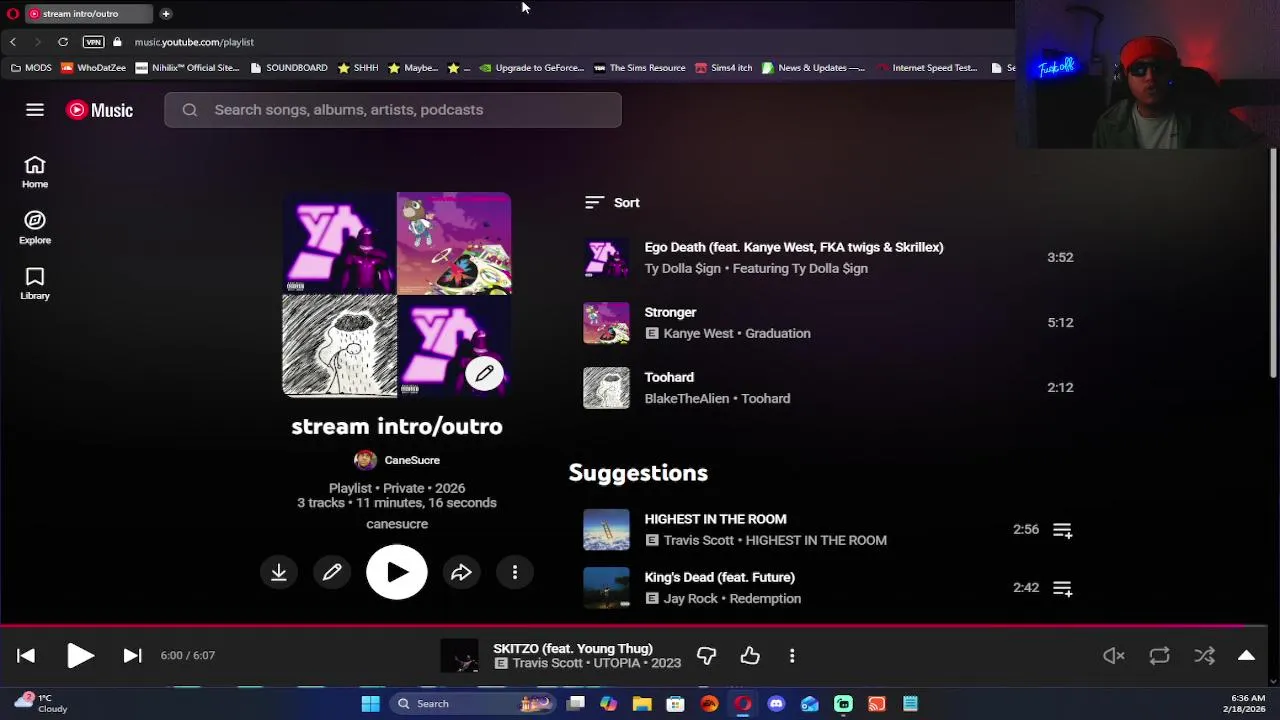This screenshot has width=1280, height=720.
Task: Select the Ego Death song title
Action: pyautogui.click(x=794, y=247)
